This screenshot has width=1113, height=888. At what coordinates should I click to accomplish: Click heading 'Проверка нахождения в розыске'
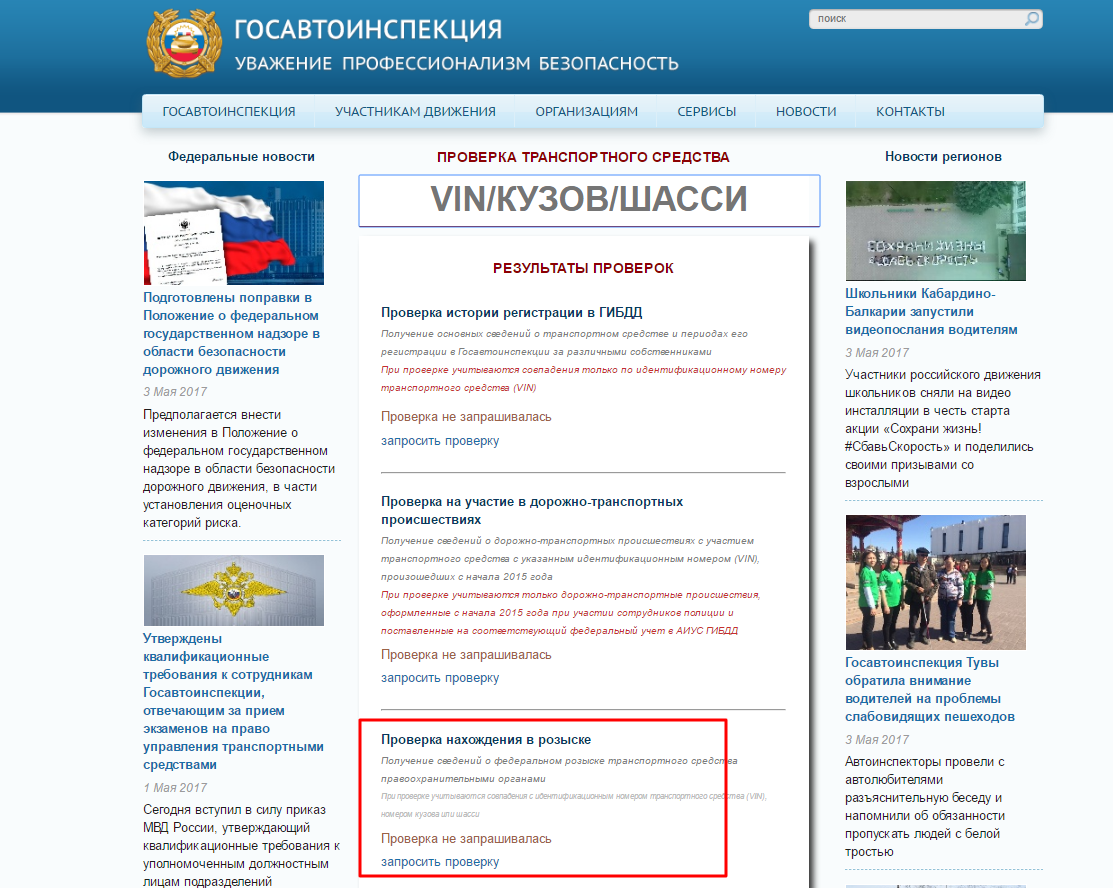click(486, 740)
